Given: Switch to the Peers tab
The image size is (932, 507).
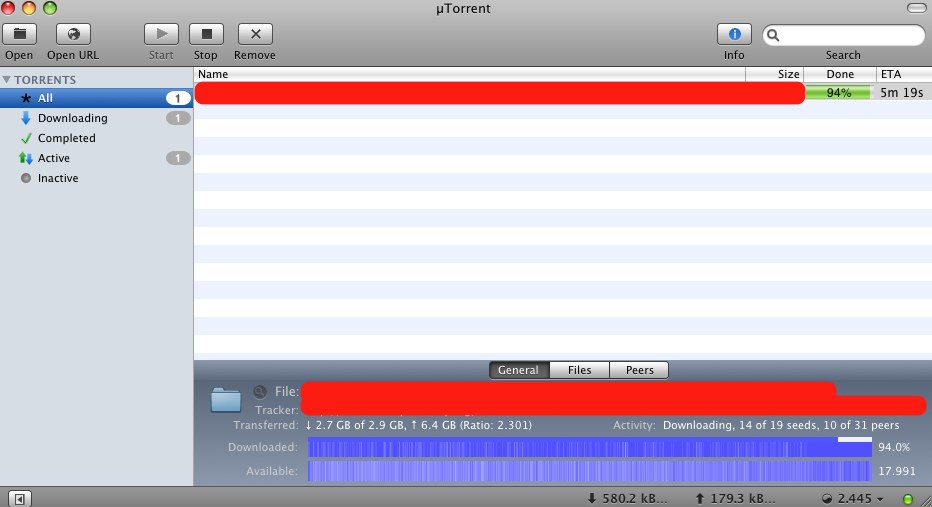Looking at the screenshot, I should (639, 370).
